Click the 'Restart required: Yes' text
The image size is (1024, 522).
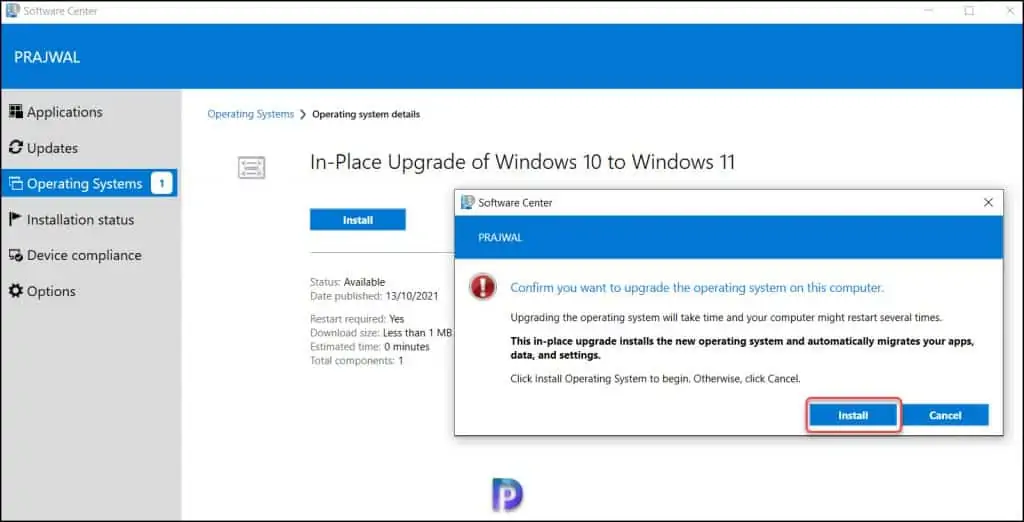point(357,319)
